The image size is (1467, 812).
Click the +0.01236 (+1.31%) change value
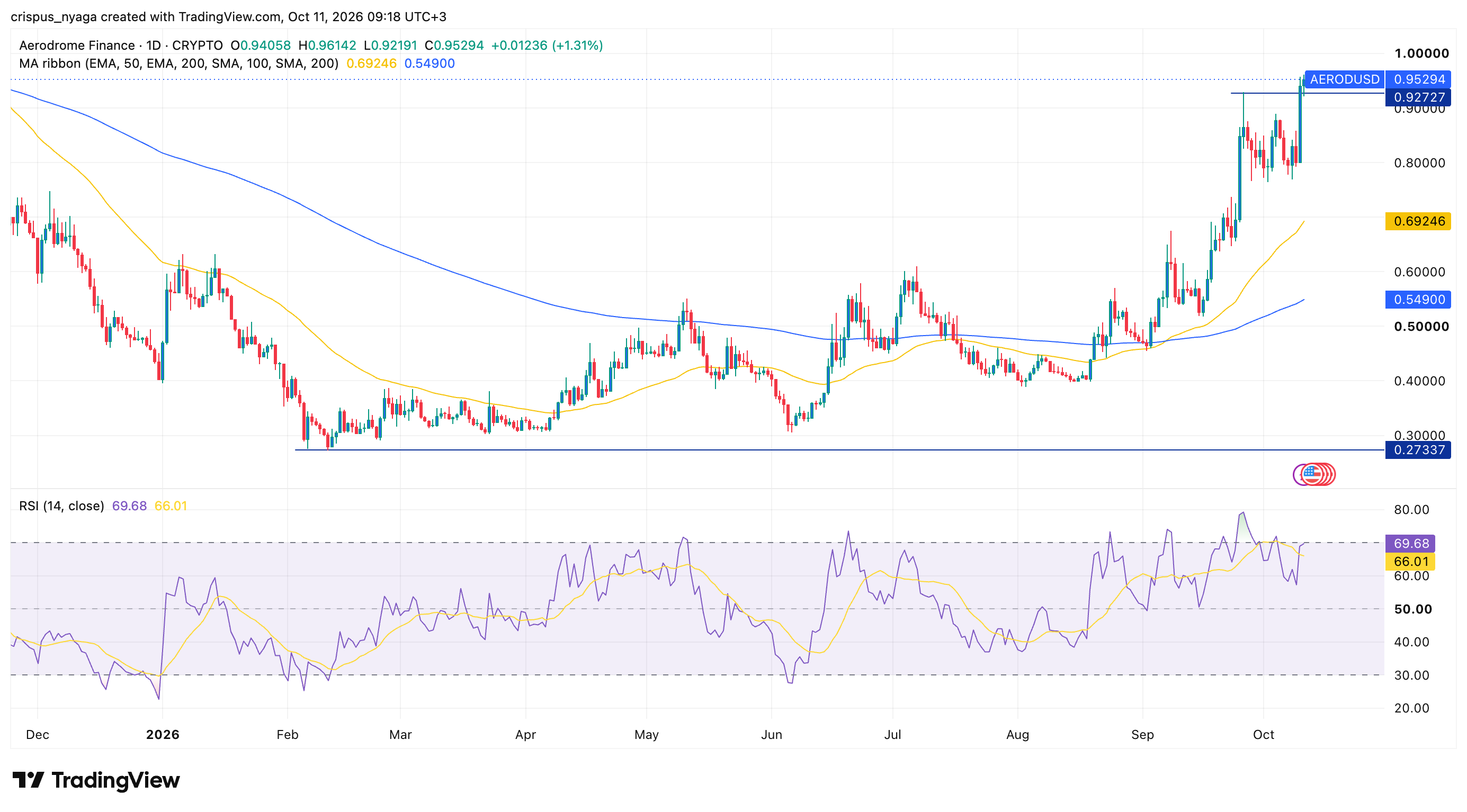pos(547,46)
